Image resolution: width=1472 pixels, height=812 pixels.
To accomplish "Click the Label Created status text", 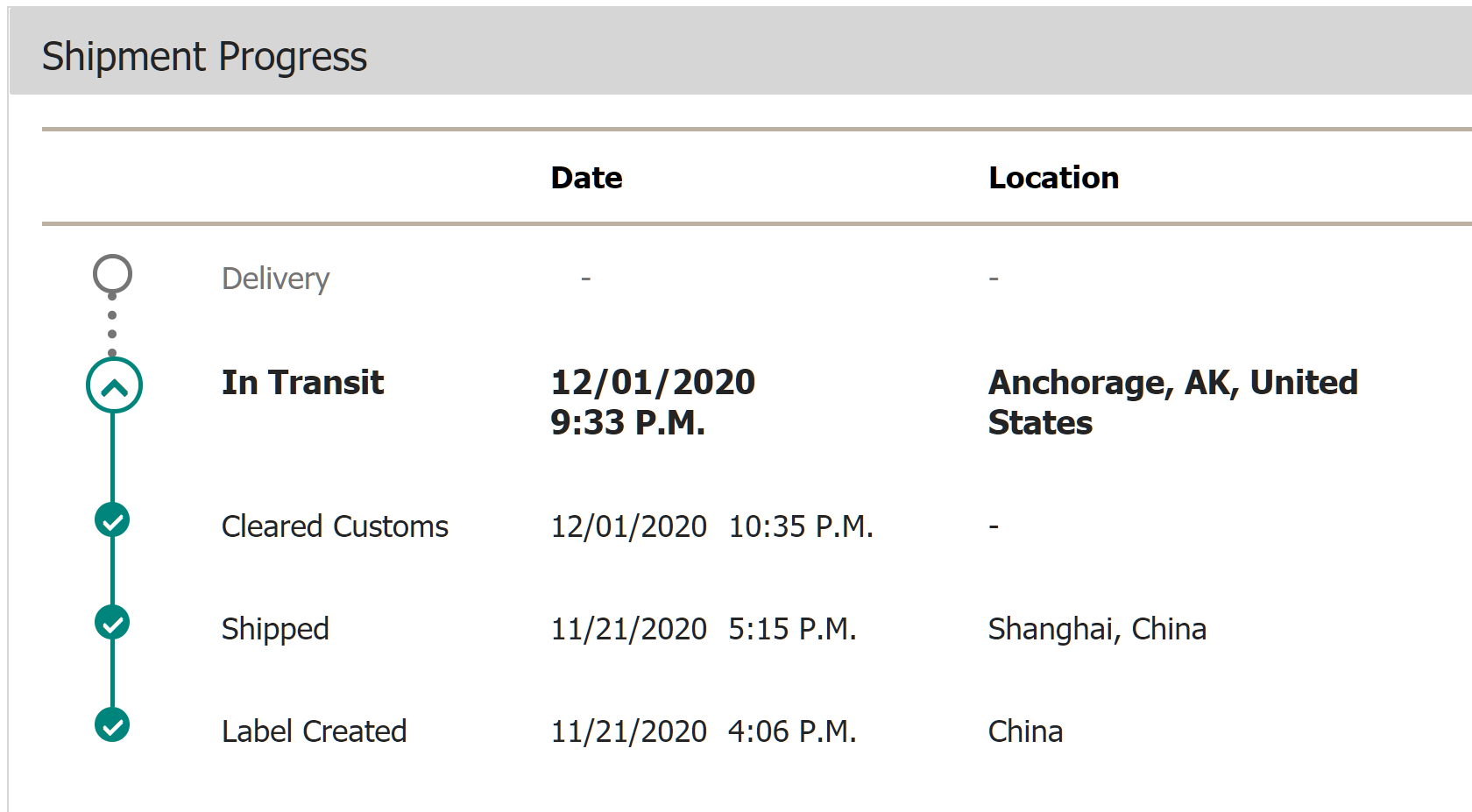I will coord(314,731).
